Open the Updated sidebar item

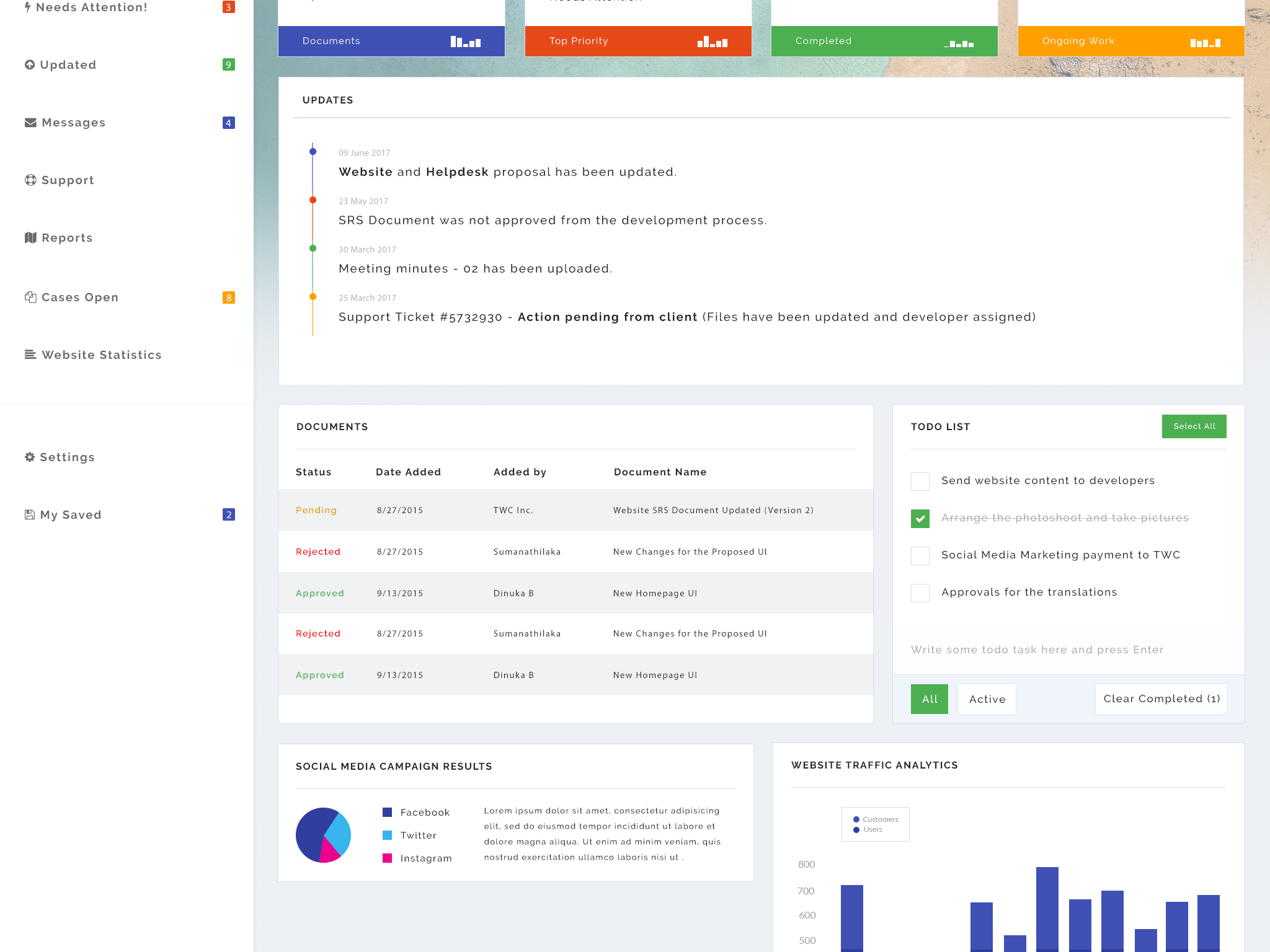click(68, 65)
